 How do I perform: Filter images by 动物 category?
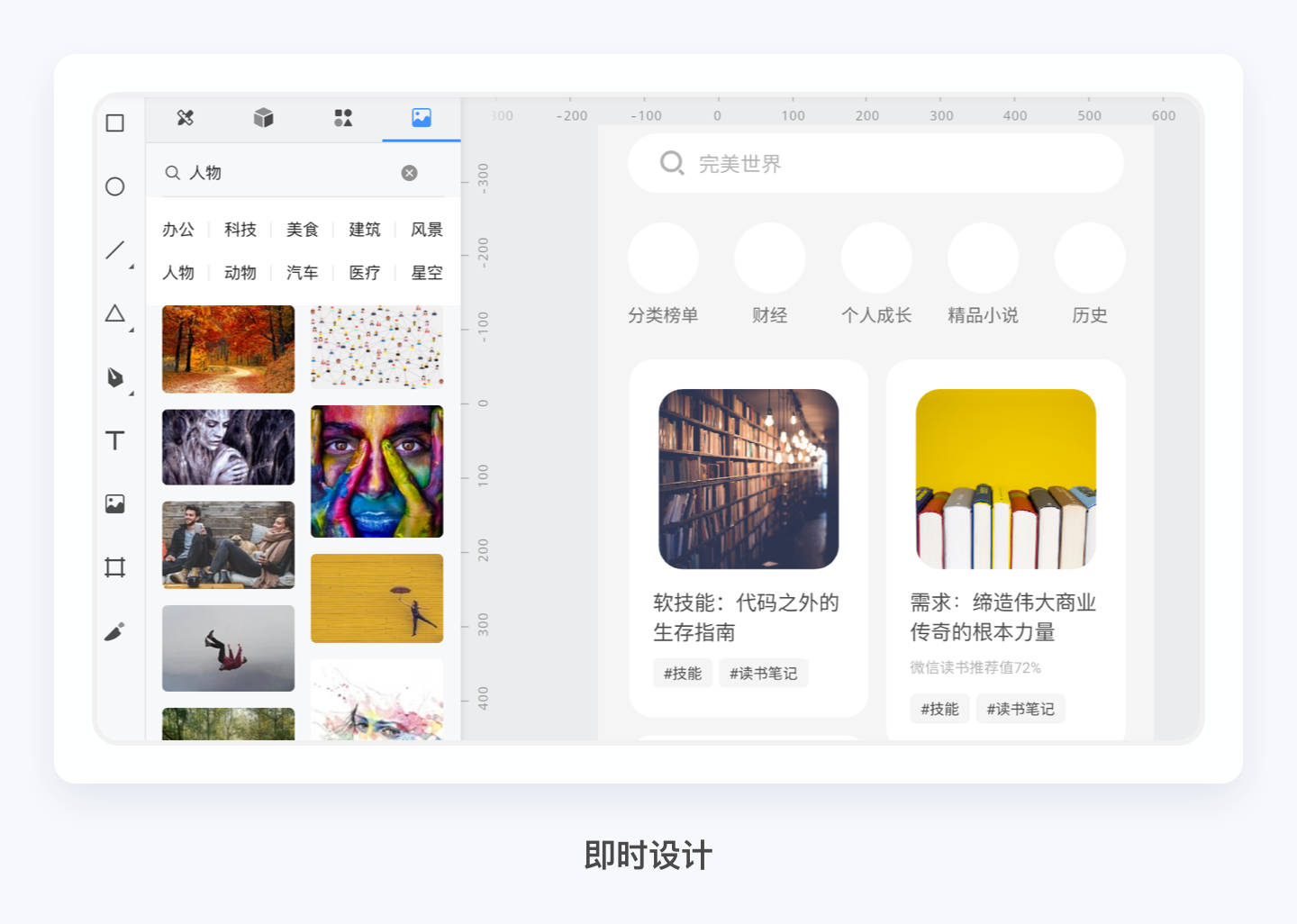click(x=240, y=273)
